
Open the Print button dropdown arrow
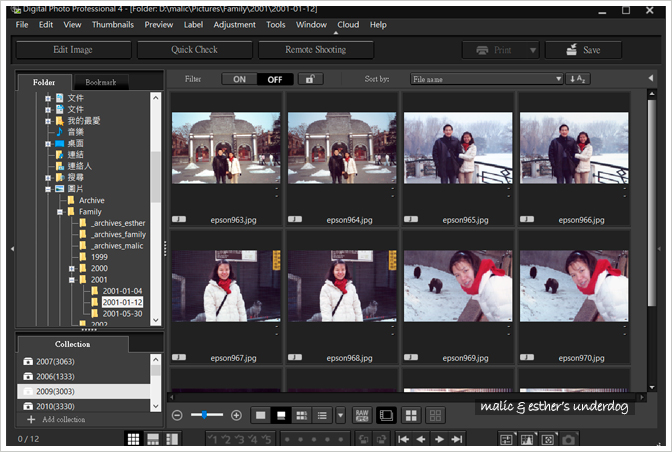click(533, 50)
